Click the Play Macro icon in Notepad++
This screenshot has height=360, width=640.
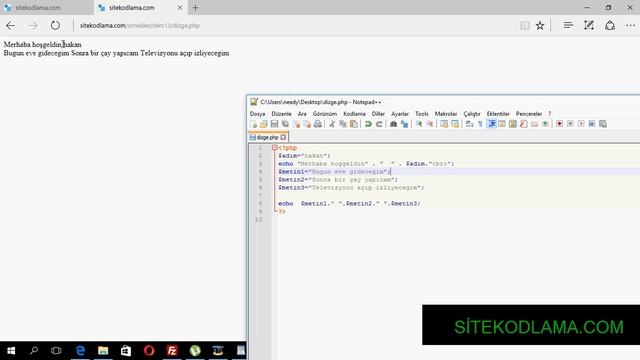pyautogui.click(x=581, y=124)
